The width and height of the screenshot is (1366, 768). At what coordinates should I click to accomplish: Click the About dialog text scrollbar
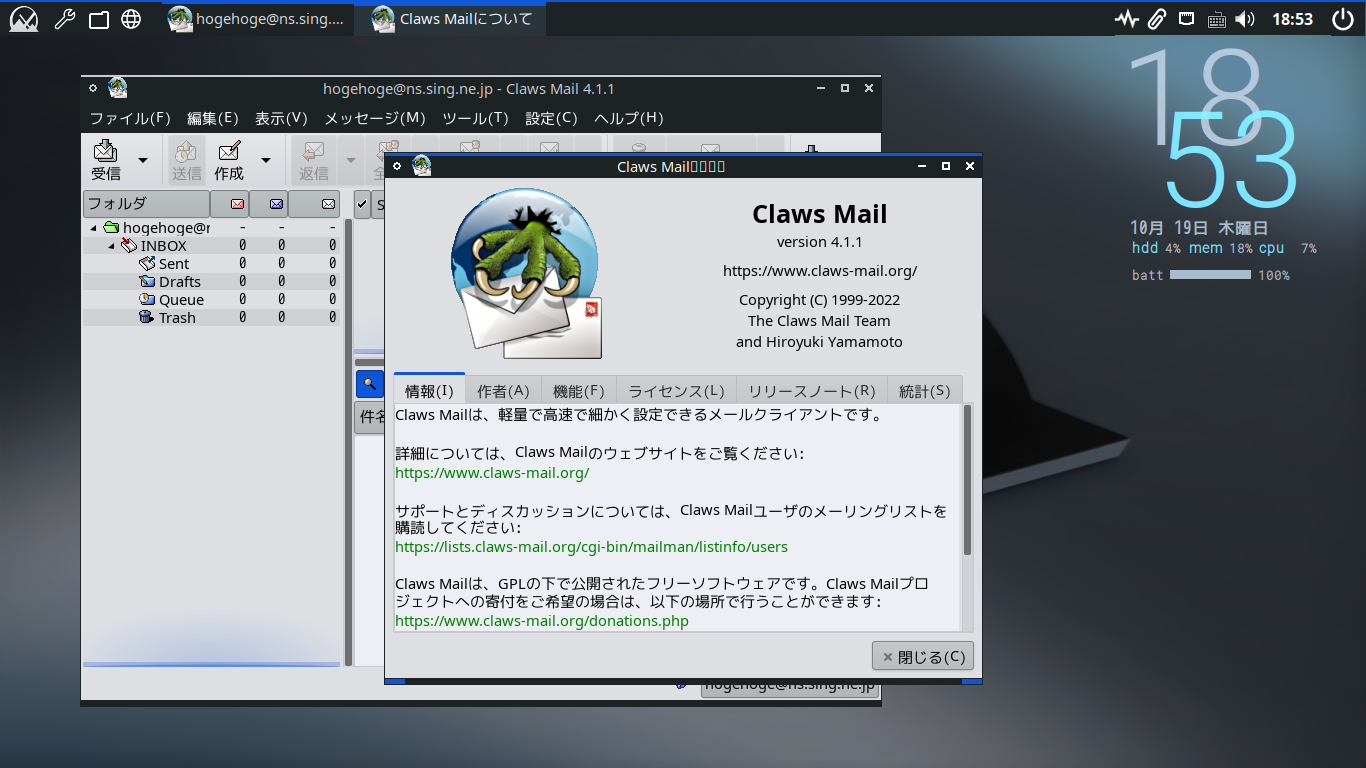[967, 480]
